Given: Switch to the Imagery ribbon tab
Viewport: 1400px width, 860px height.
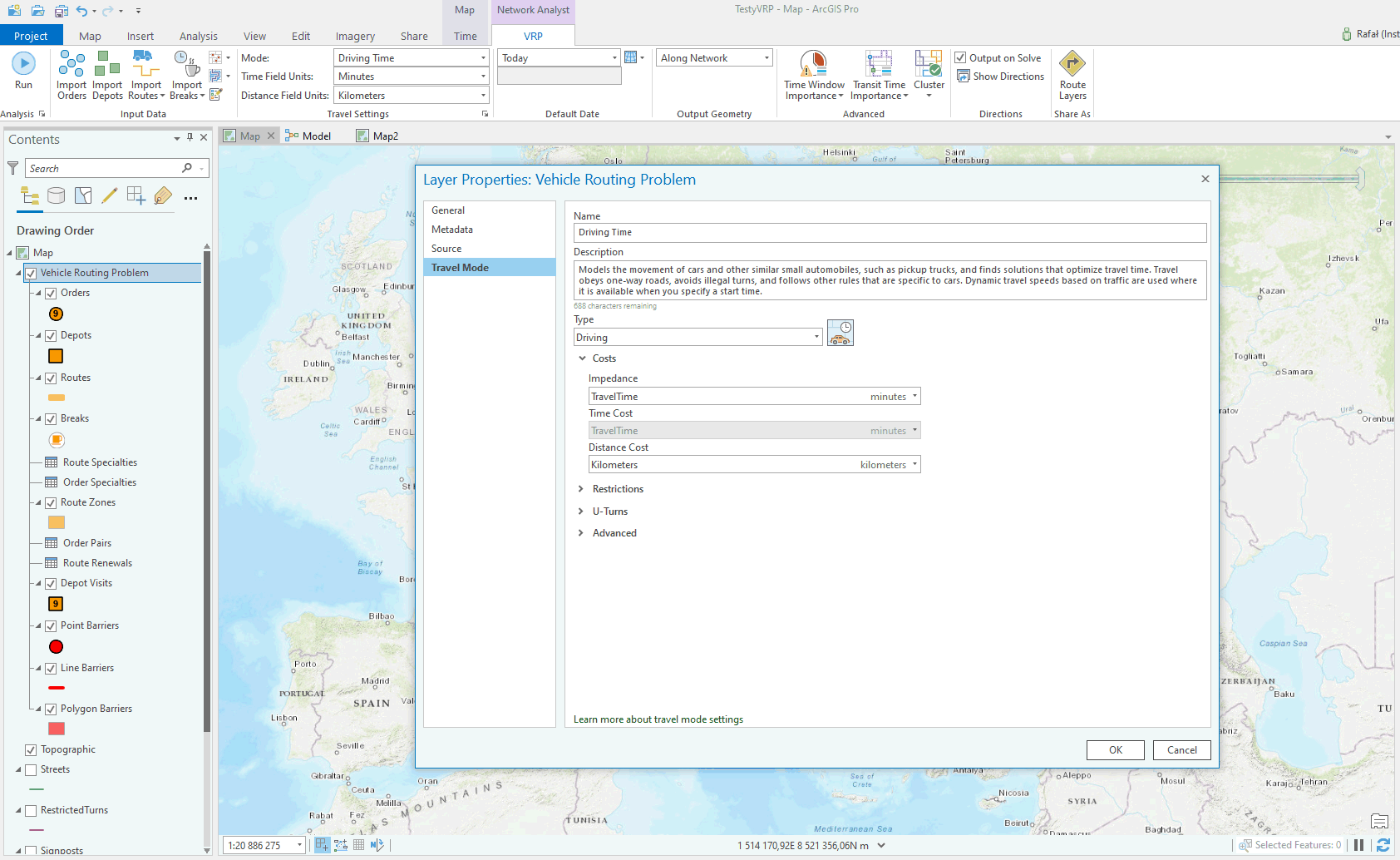Looking at the screenshot, I should click(x=355, y=36).
